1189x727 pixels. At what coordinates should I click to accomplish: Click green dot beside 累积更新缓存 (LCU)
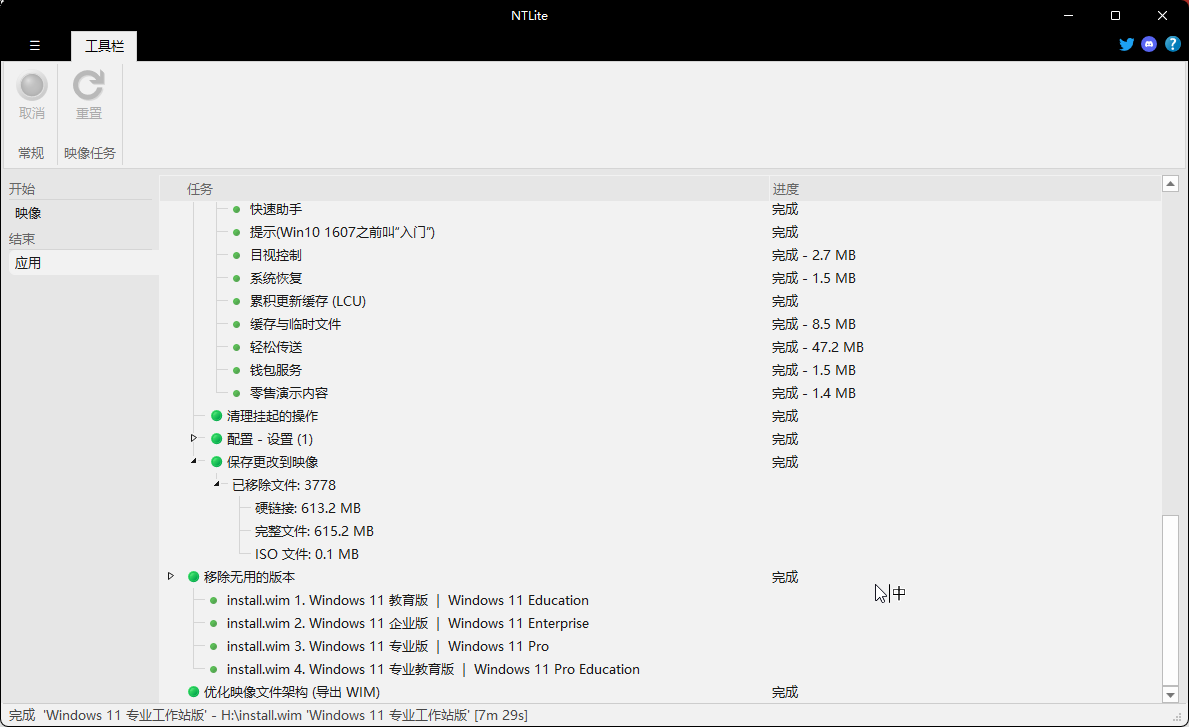[237, 301]
